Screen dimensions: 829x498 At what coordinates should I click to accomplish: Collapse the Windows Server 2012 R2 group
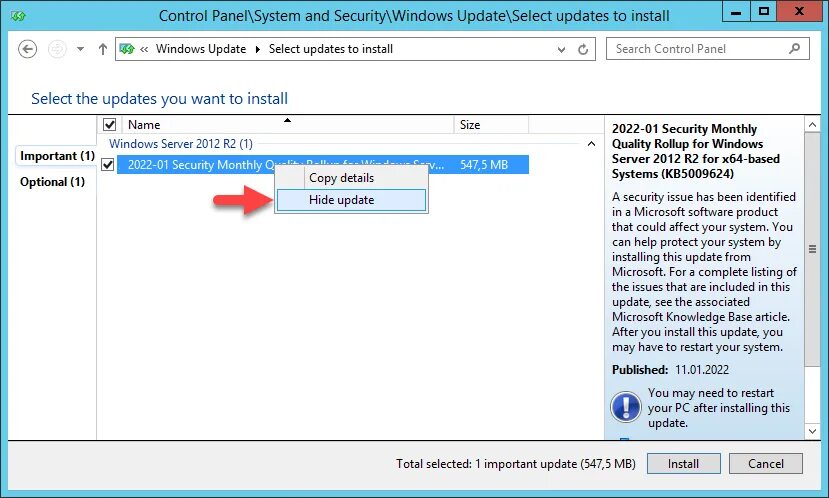click(x=592, y=144)
